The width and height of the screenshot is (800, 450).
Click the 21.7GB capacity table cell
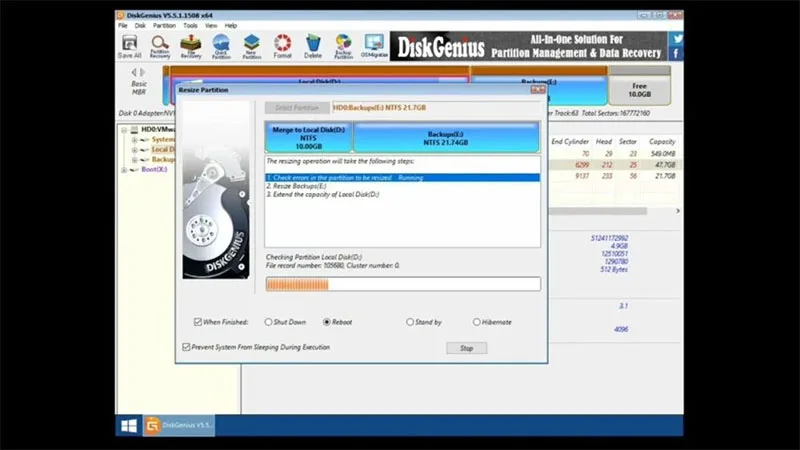click(x=665, y=176)
